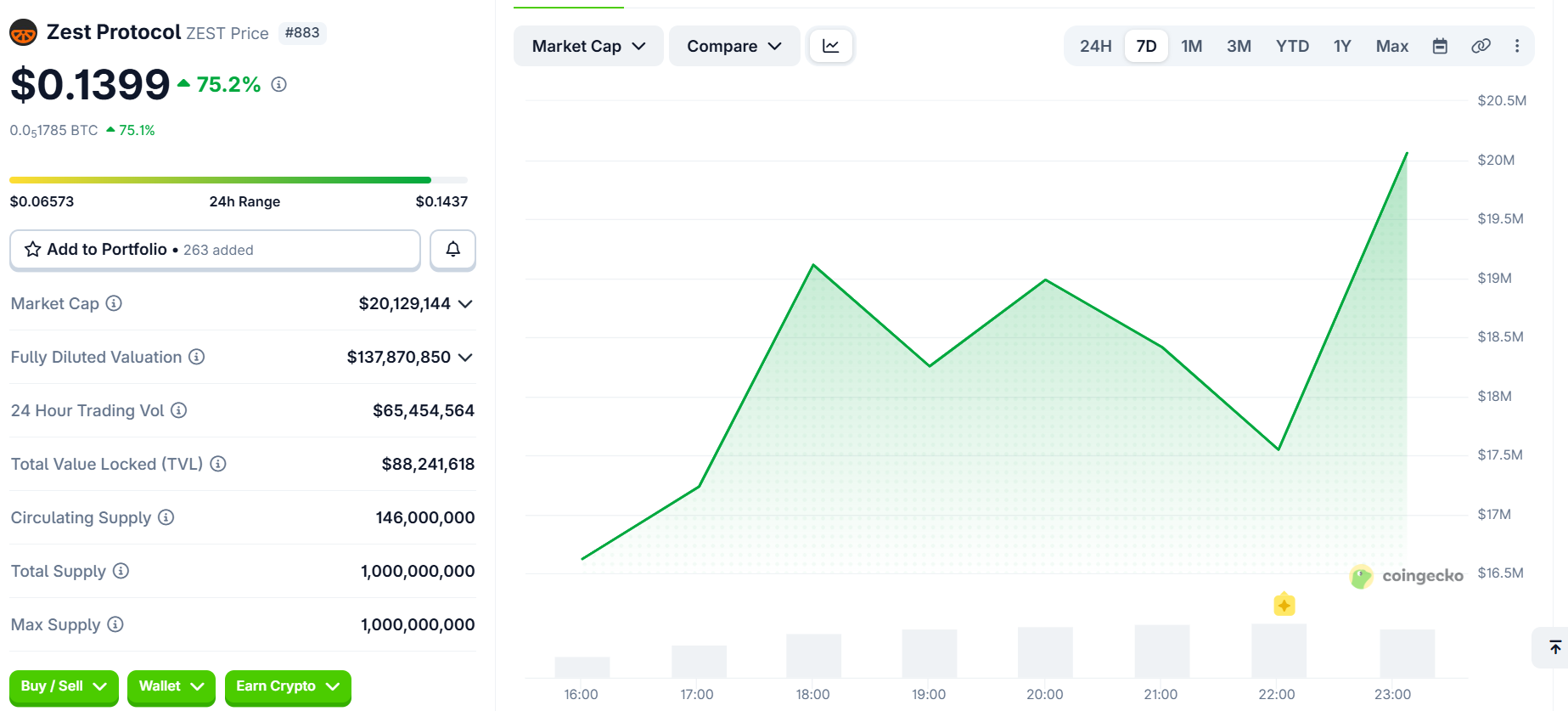1568x711 pixels.
Task: Switch to line chart type icon
Action: [831, 46]
